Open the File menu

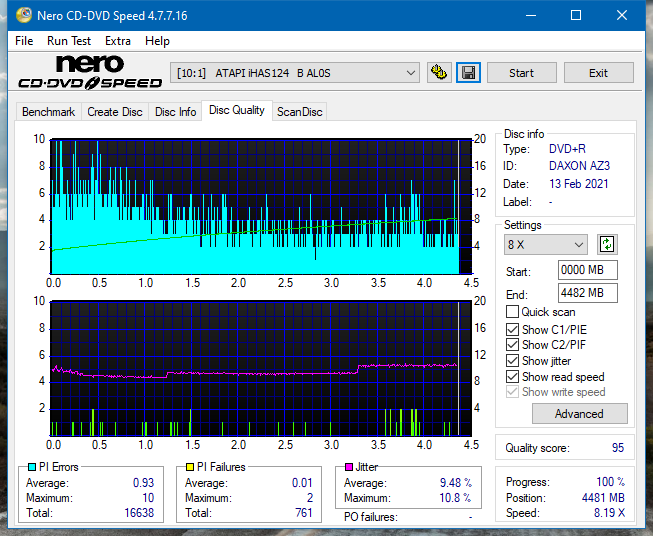pos(24,41)
